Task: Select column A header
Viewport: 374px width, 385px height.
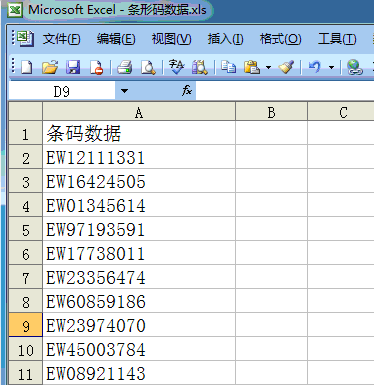Action: 139,112
